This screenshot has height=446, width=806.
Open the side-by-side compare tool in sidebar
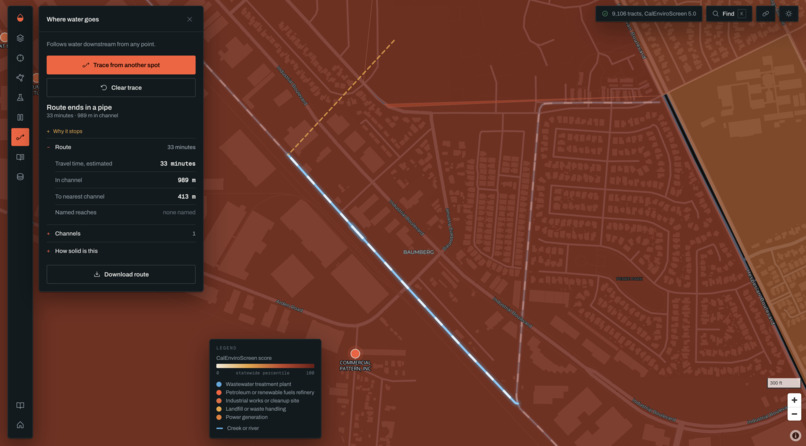click(20, 118)
